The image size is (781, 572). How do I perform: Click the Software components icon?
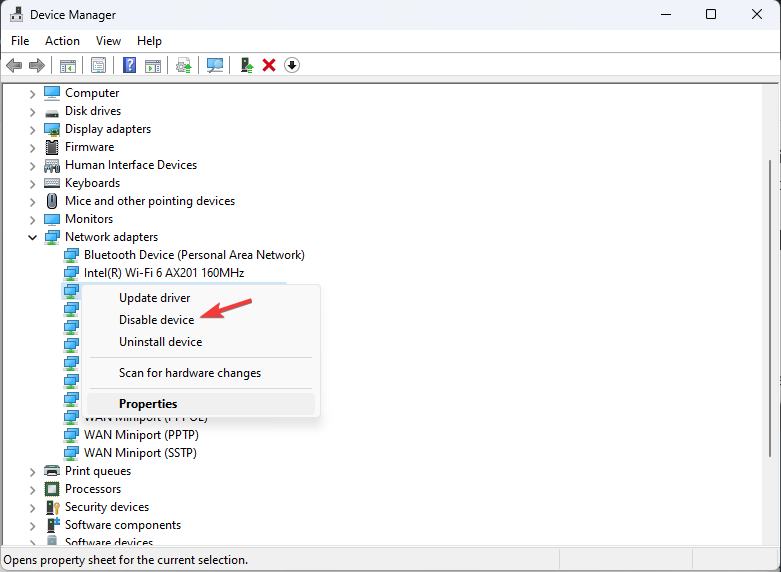point(52,525)
